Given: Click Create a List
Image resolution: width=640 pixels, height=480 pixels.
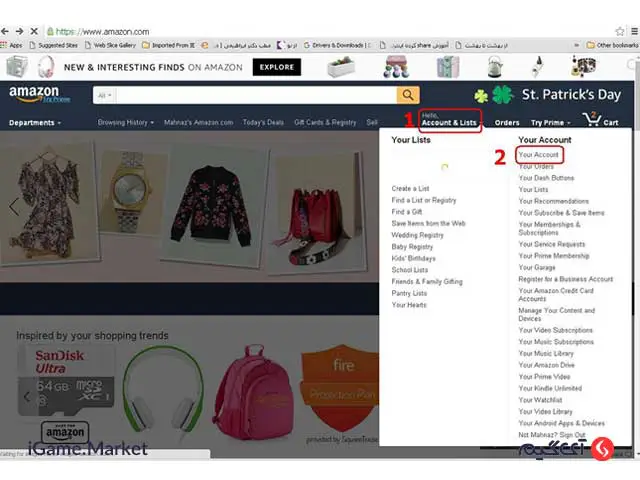Looking at the screenshot, I should pos(410,189).
